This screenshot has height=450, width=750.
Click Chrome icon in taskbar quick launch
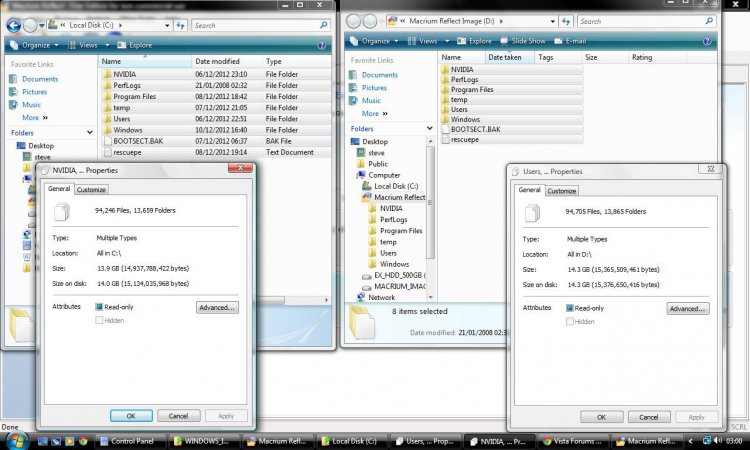tap(83, 441)
